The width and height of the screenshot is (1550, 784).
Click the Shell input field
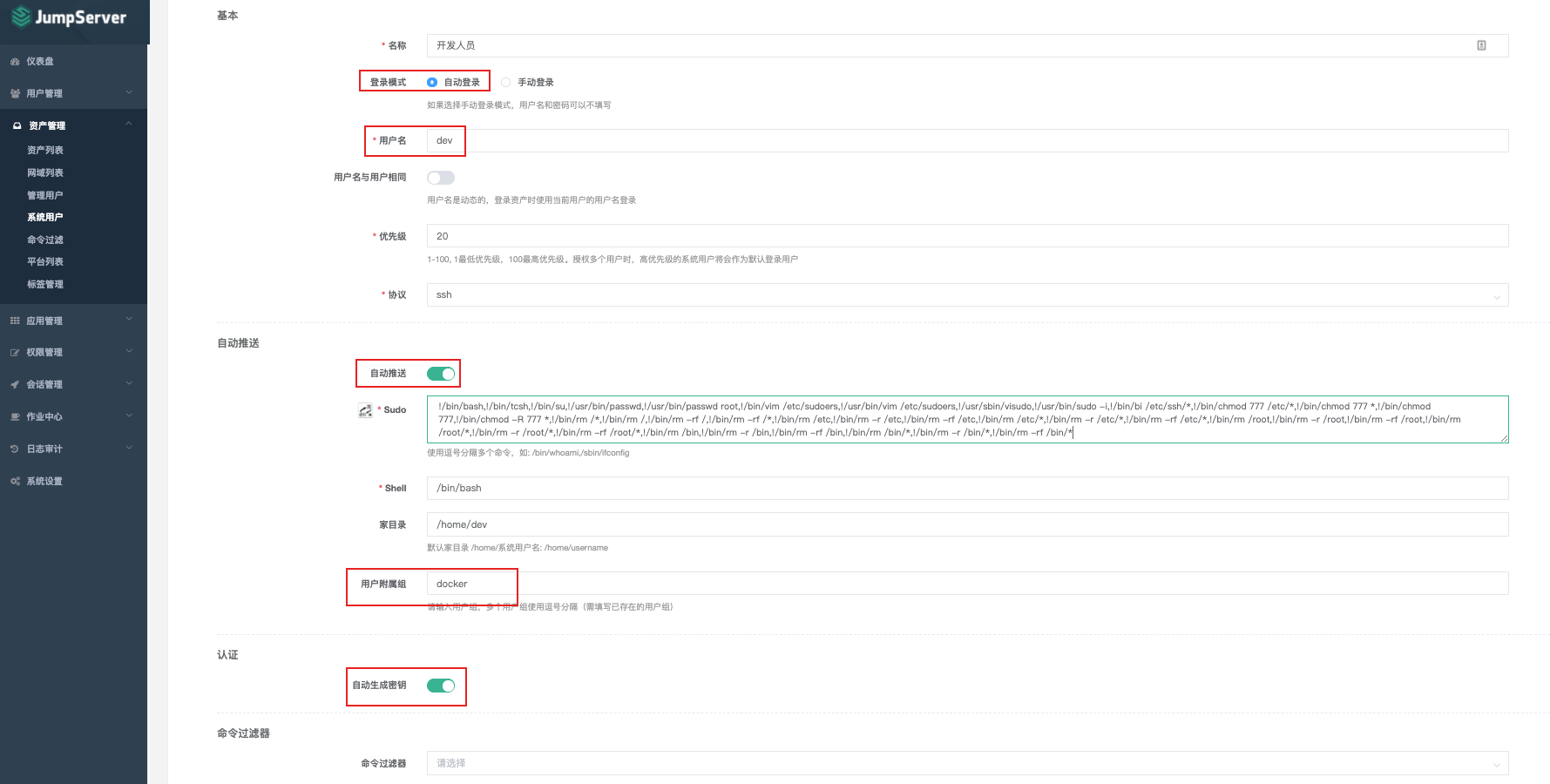pyautogui.click(x=967, y=489)
